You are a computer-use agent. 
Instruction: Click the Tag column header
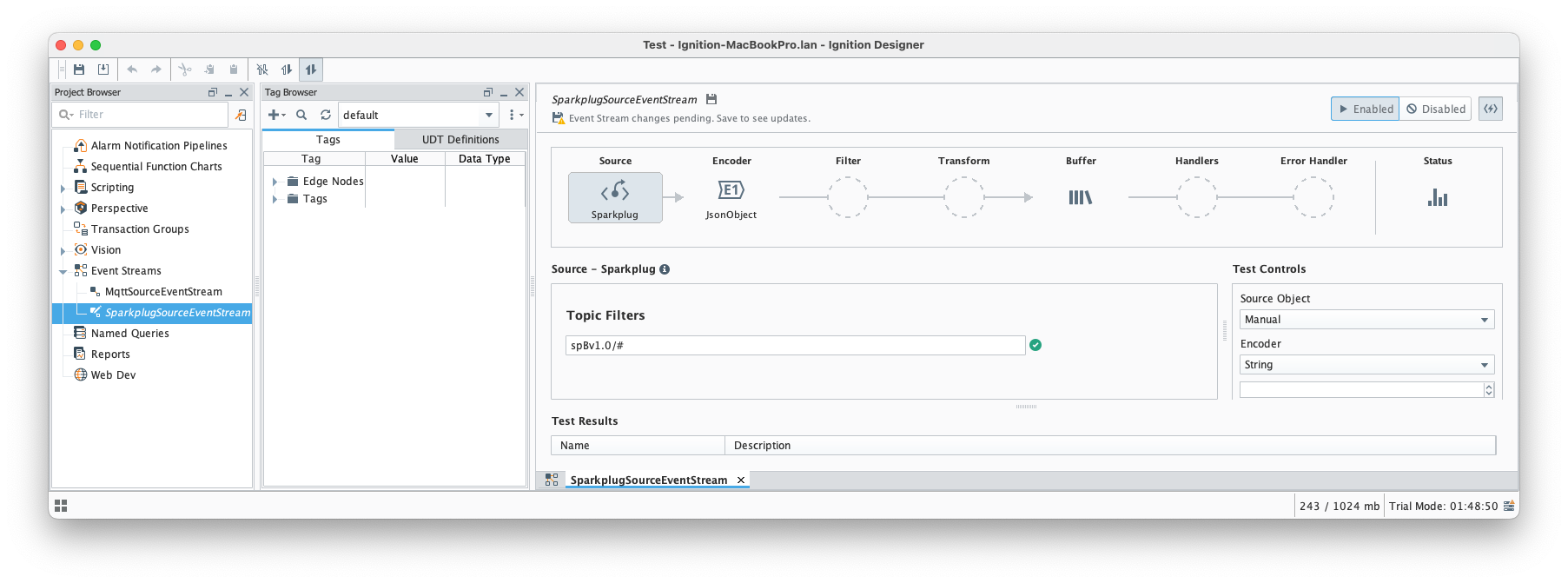click(314, 159)
